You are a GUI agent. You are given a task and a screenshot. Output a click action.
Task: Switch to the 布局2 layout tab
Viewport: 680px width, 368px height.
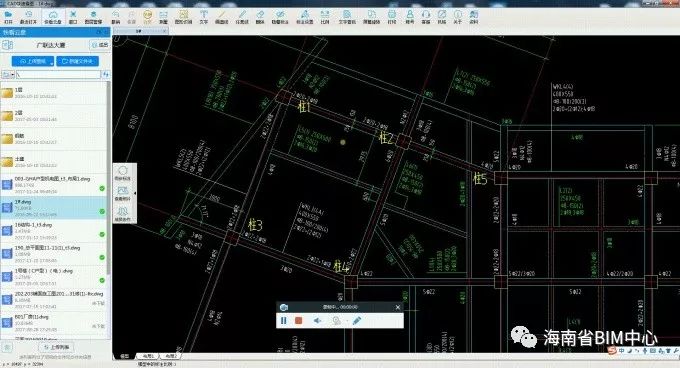click(170, 356)
